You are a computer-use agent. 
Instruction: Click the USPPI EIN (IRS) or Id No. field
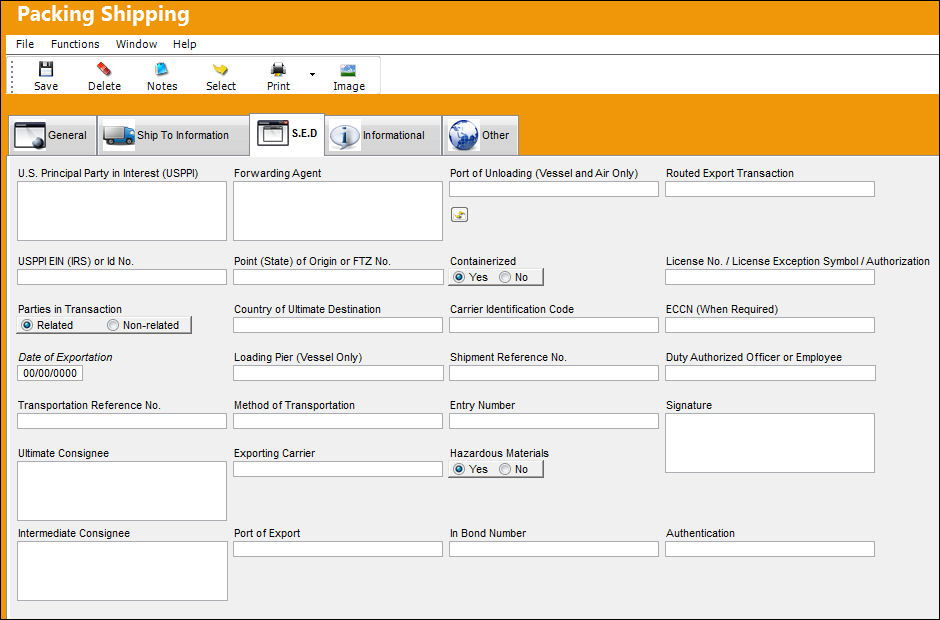(122, 277)
